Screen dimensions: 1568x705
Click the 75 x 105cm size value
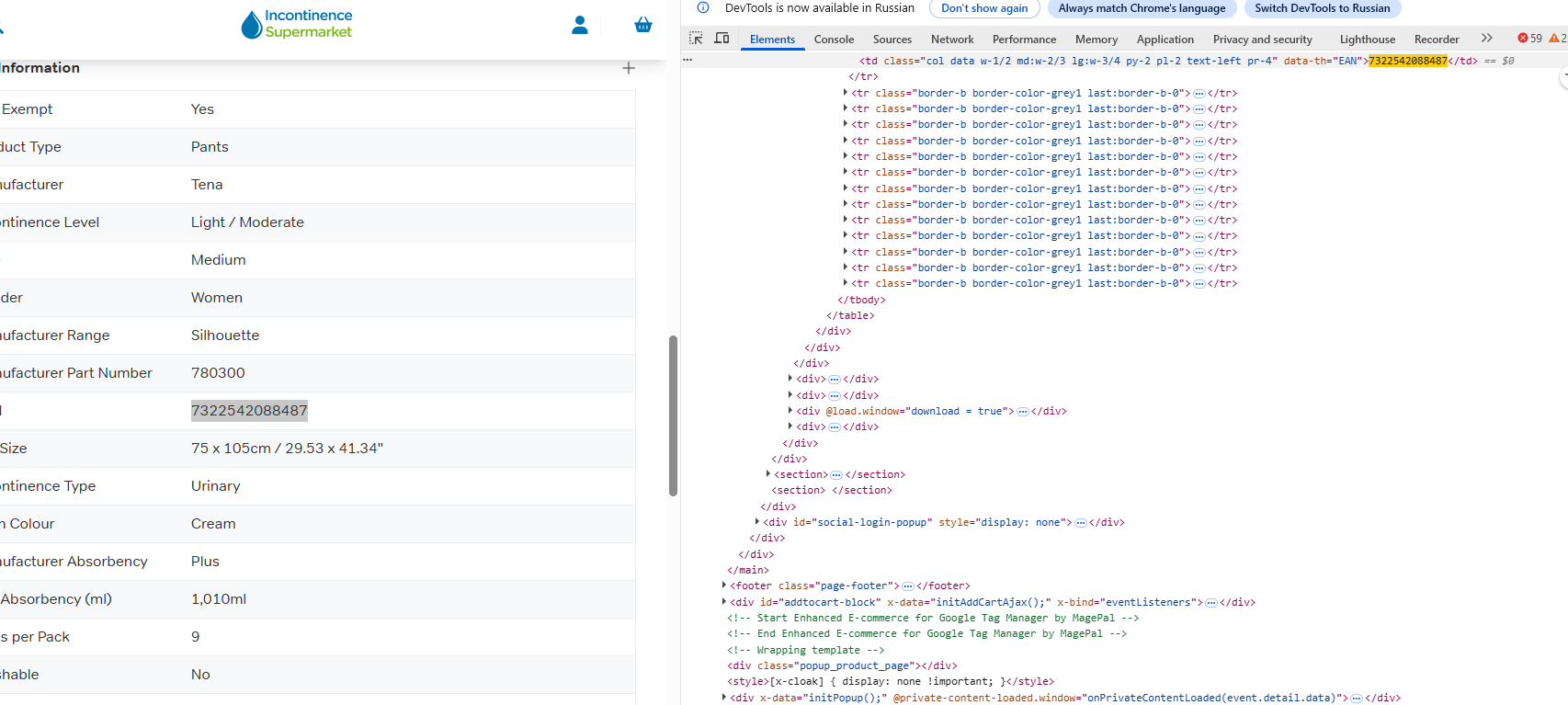click(287, 449)
